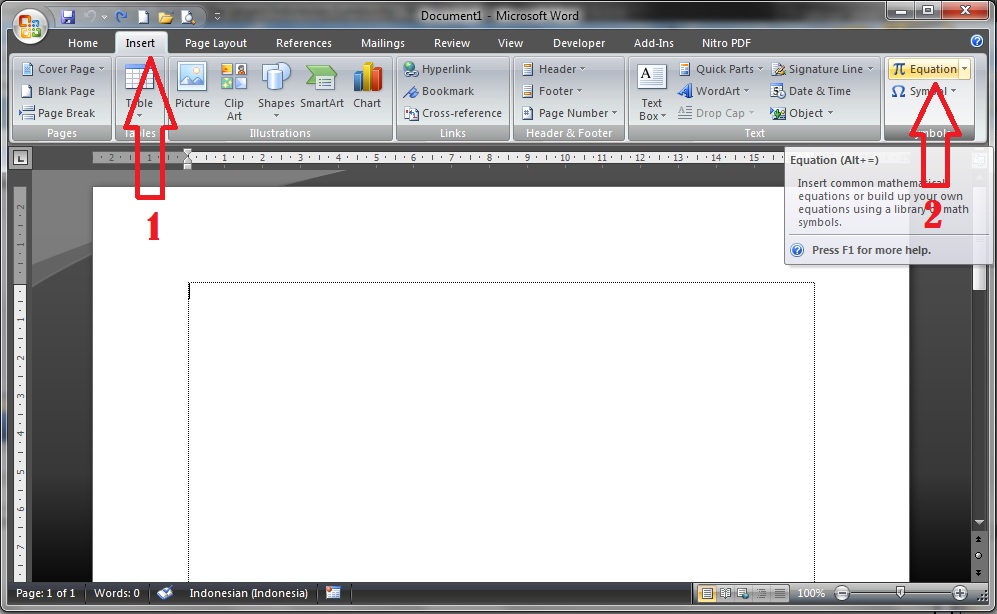Switch to Web Layout view
The image size is (997, 614).
coord(743,594)
